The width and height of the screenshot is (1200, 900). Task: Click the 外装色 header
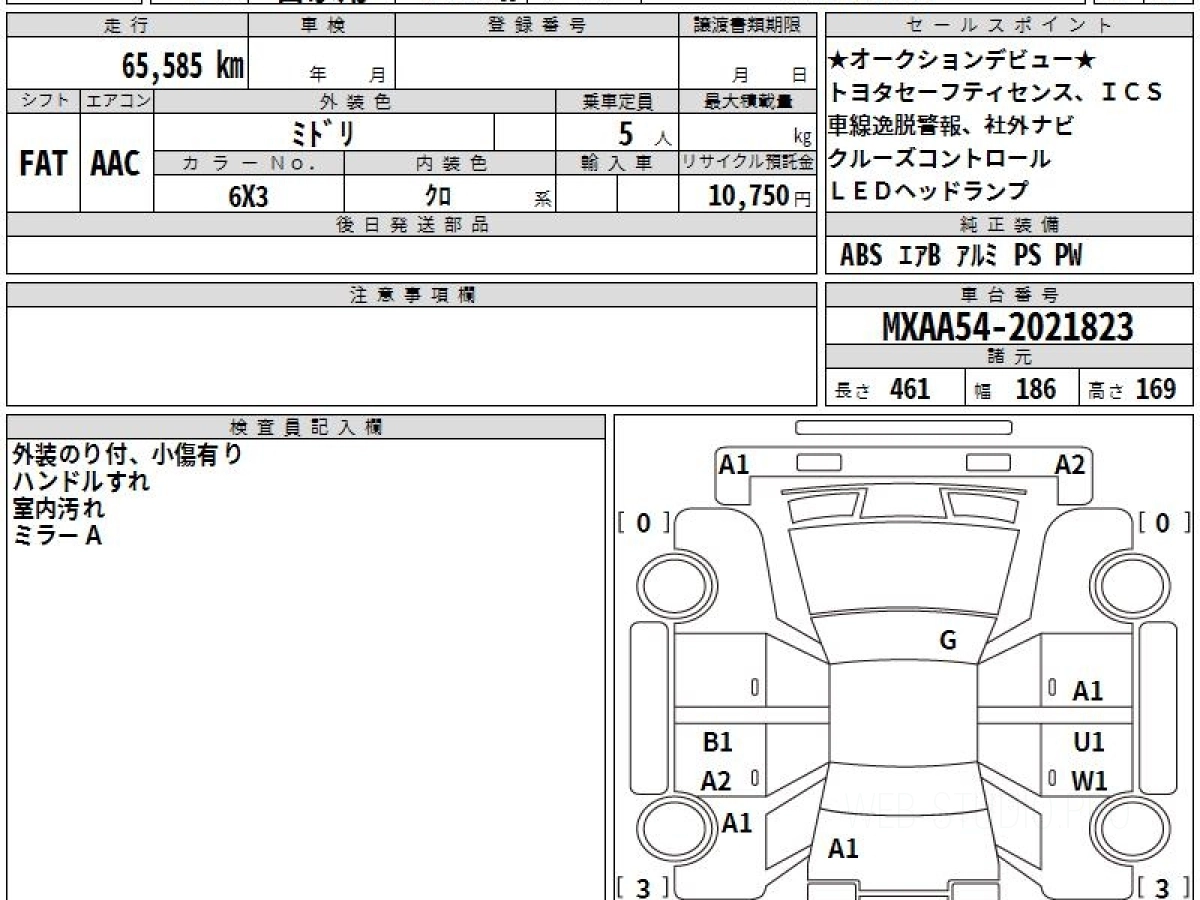click(x=355, y=101)
